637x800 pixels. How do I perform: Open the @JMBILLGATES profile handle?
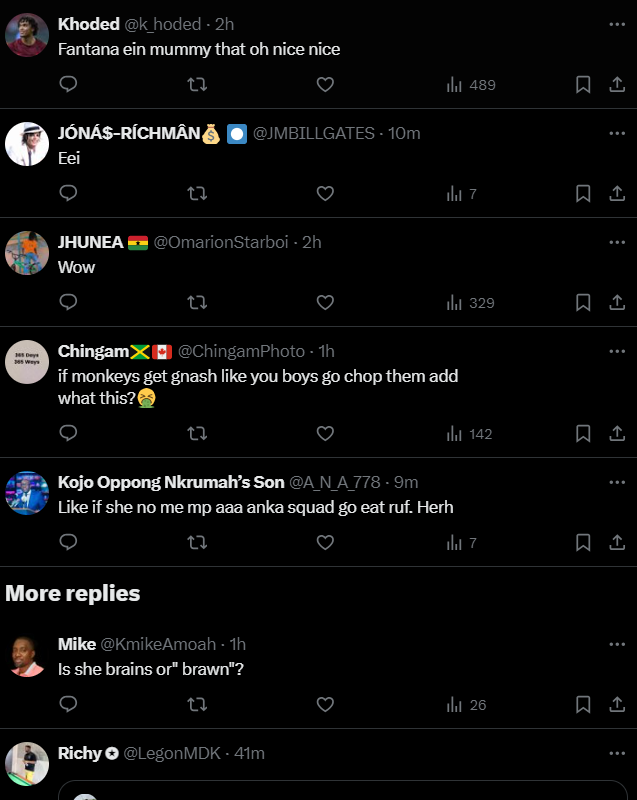(314, 133)
